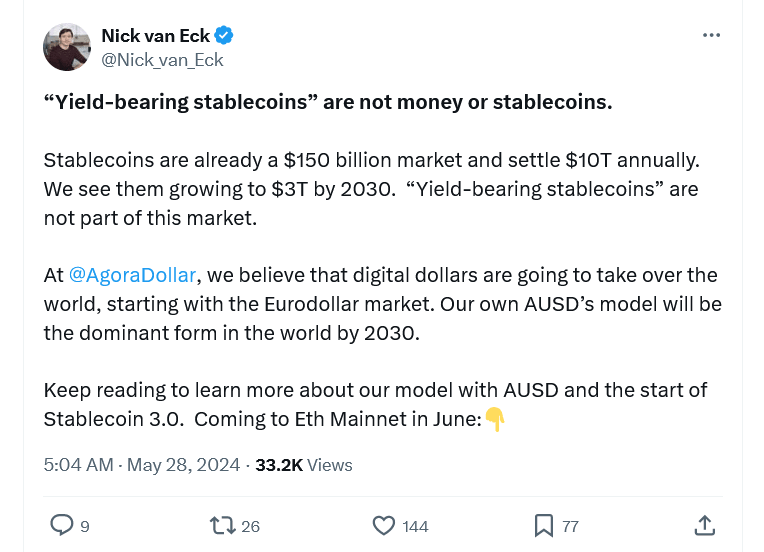Click the share upload icon

704,525
